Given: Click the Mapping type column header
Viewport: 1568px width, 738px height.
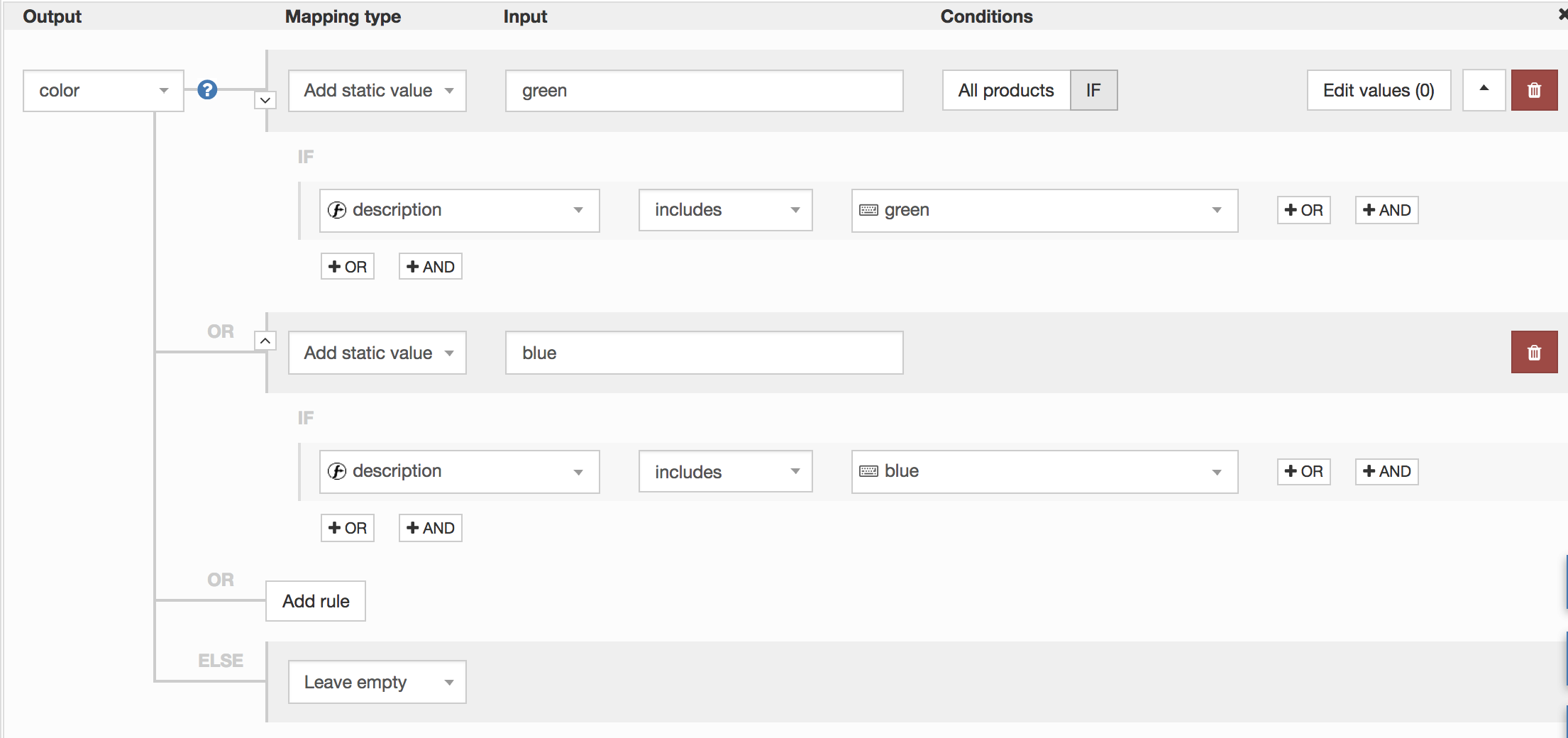Looking at the screenshot, I should [343, 16].
